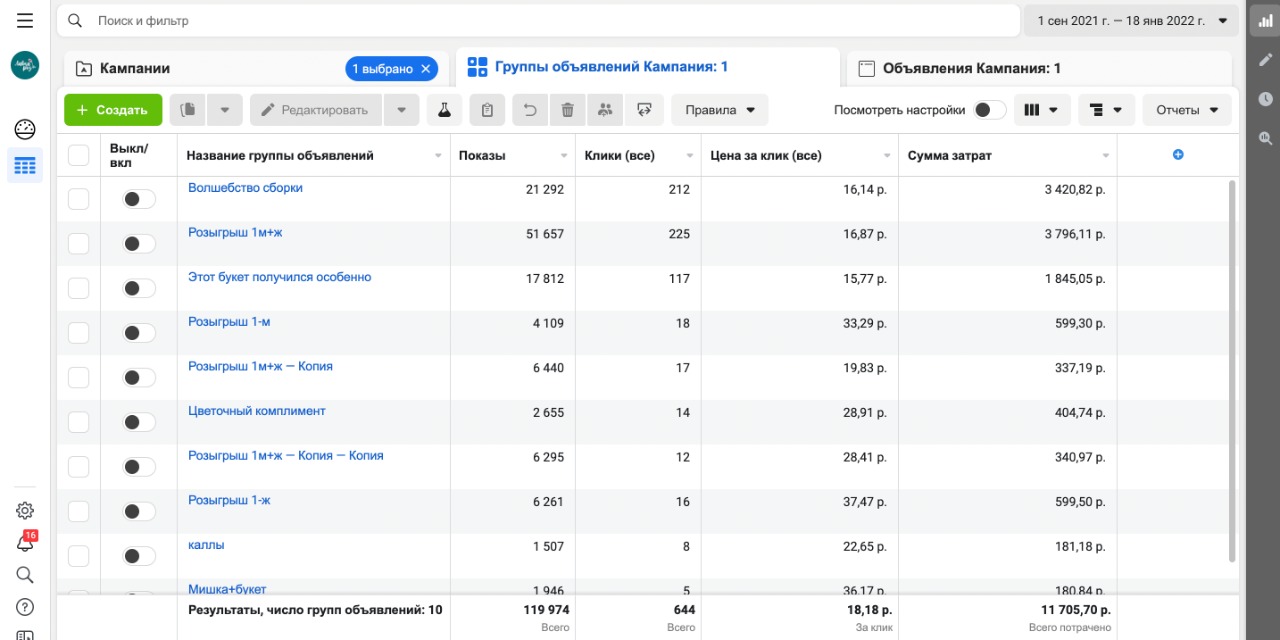Enable the Посмотреть настройки toggle
The image size is (1280, 640).
point(989,110)
